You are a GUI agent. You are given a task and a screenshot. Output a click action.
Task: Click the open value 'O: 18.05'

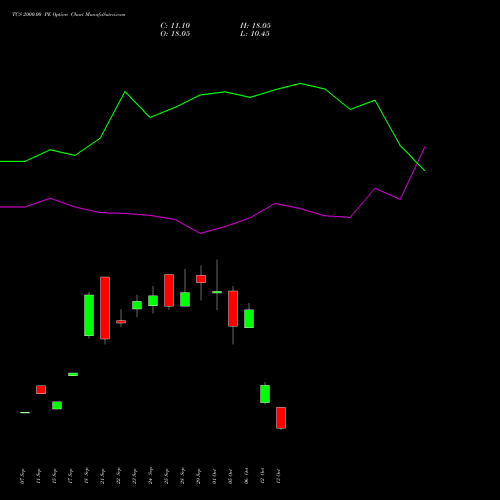click(175, 34)
